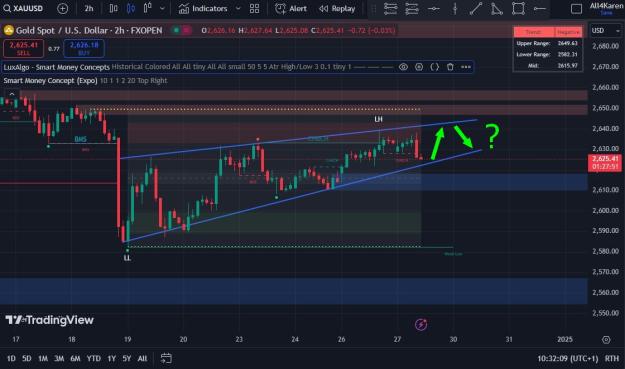The height and width of the screenshot is (369, 625).
Task: Click BMS label on chart
Action: (81, 139)
